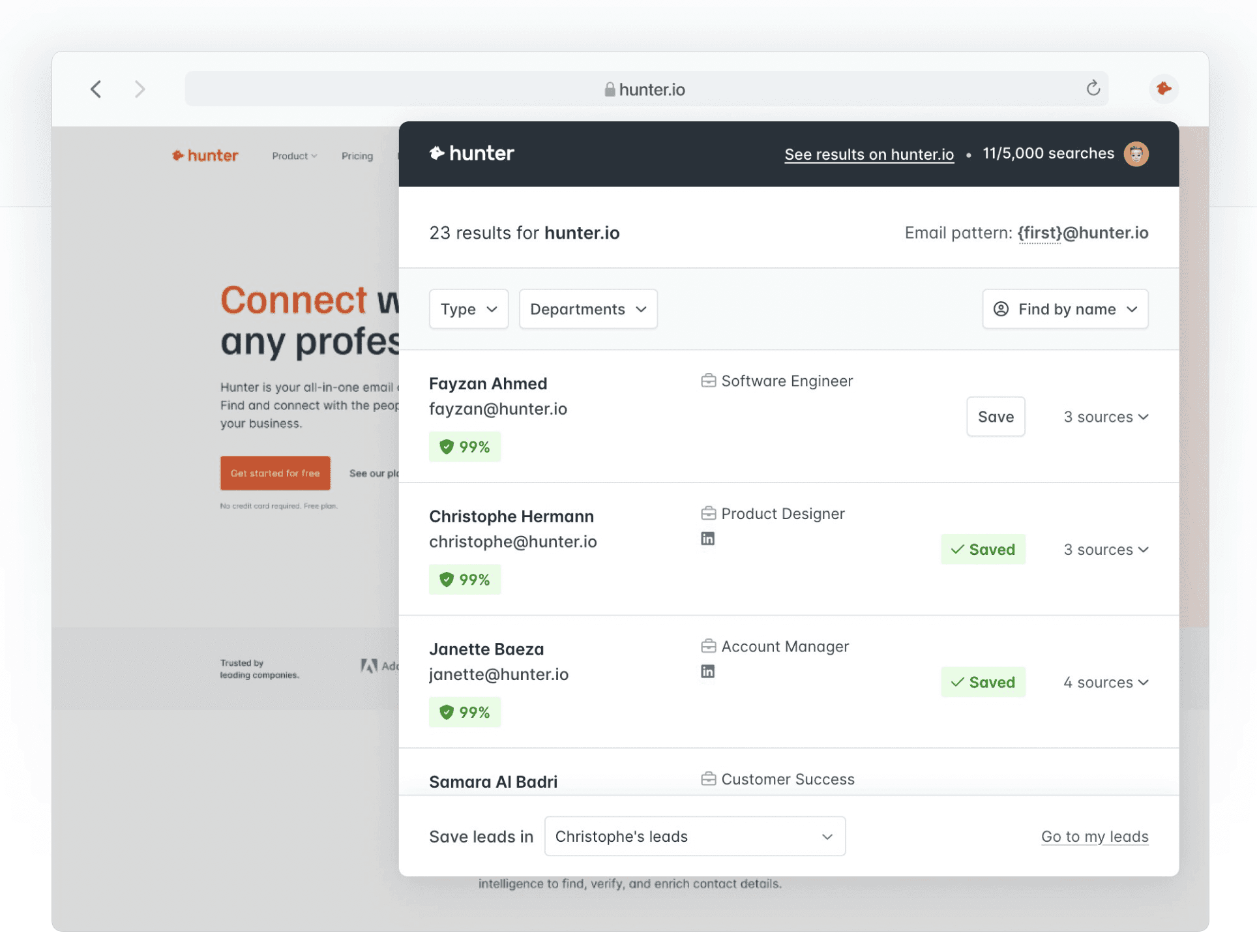This screenshot has height=952, width=1257.
Task: Click the name Samara Al Badri
Action: point(494,782)
